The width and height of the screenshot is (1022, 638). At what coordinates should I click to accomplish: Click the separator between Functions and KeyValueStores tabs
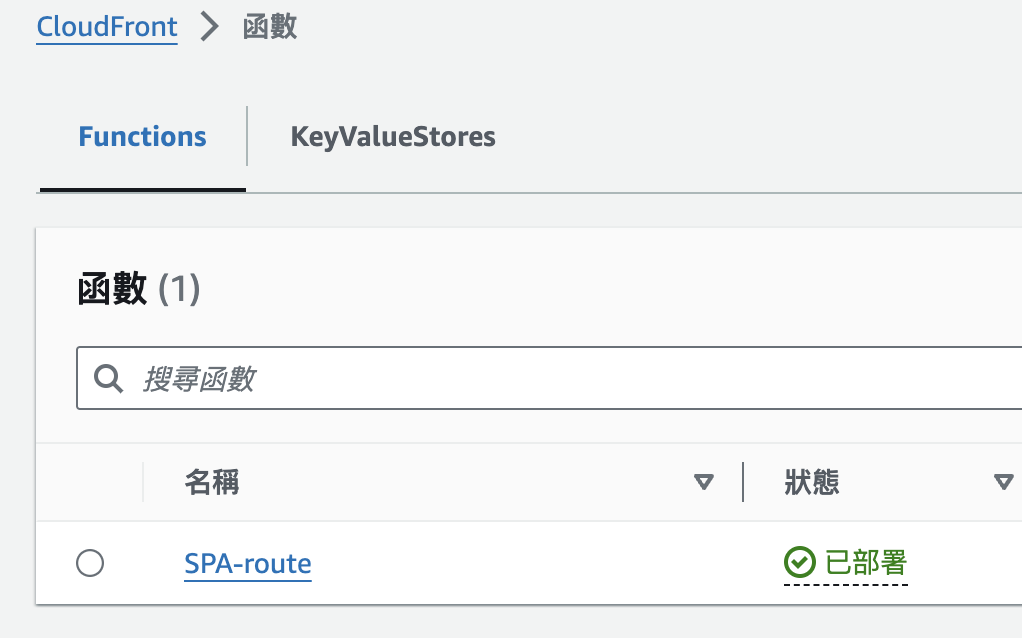tap(247, 136)
